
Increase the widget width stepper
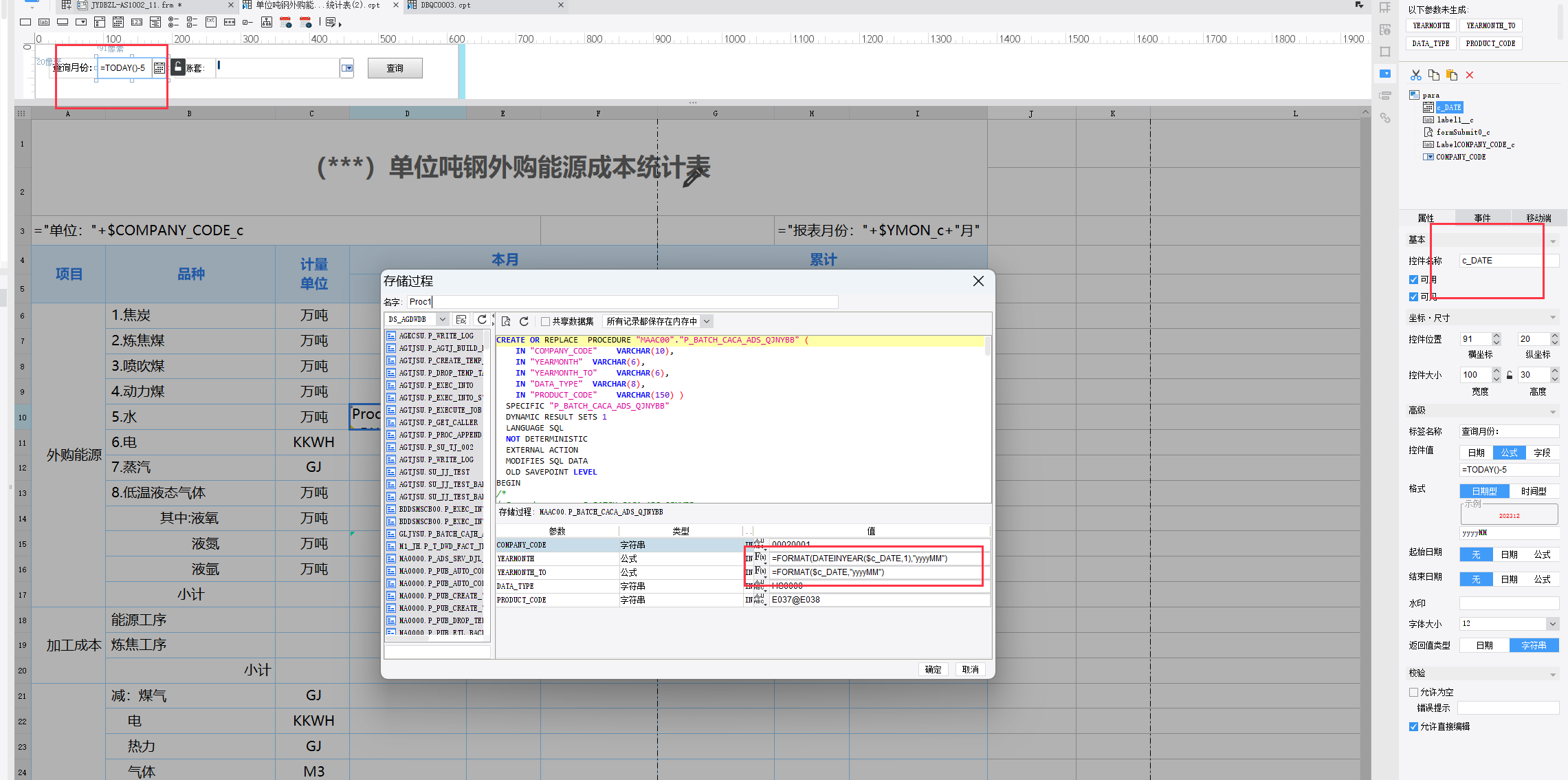(1496, 371)
